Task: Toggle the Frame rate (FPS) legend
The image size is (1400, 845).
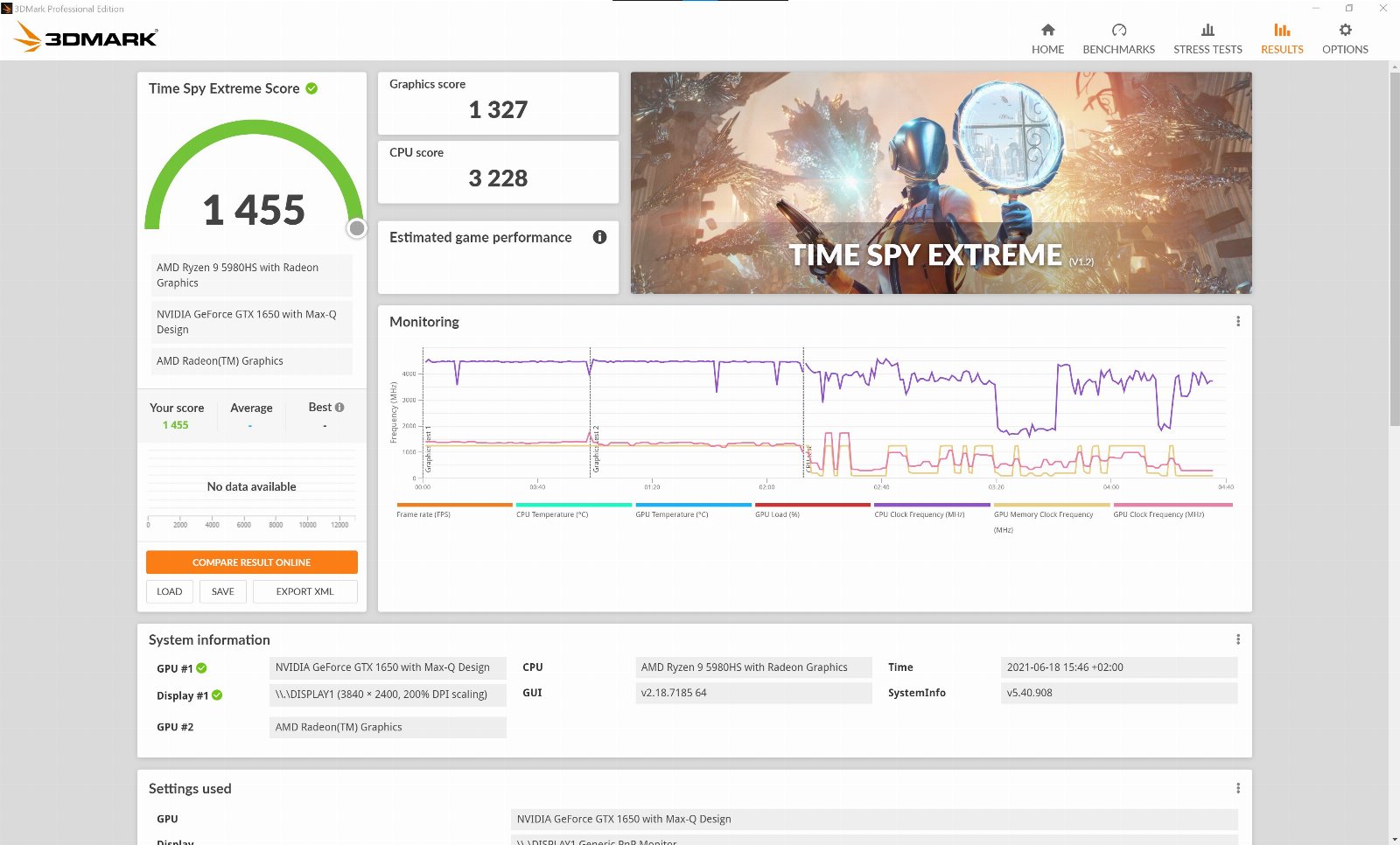Action: pos(454,510)
